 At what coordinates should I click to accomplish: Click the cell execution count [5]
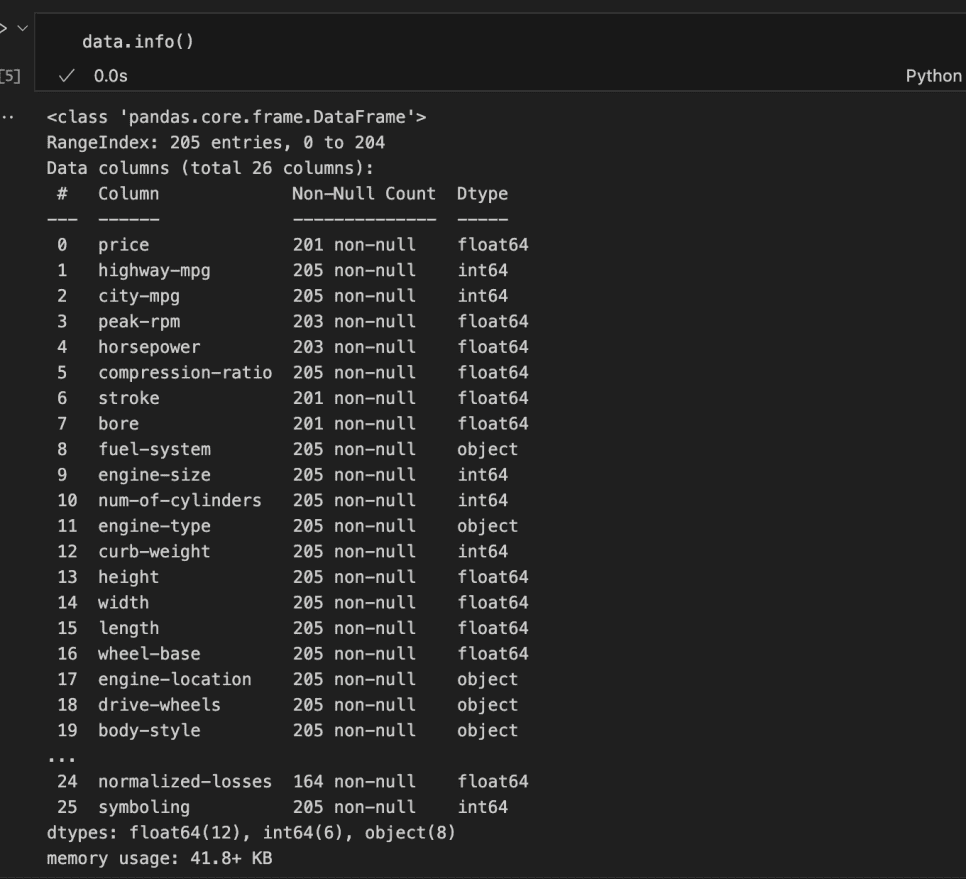coord(9,72)
